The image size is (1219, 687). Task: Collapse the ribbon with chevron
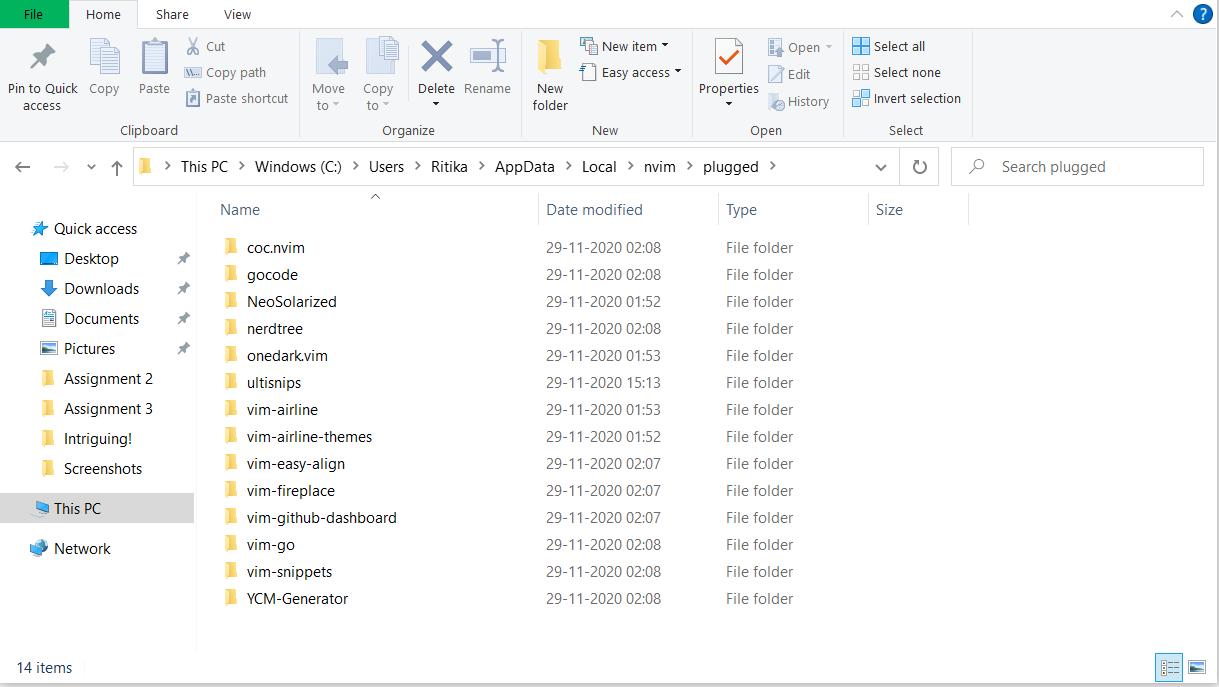(x=1177, y=14)
